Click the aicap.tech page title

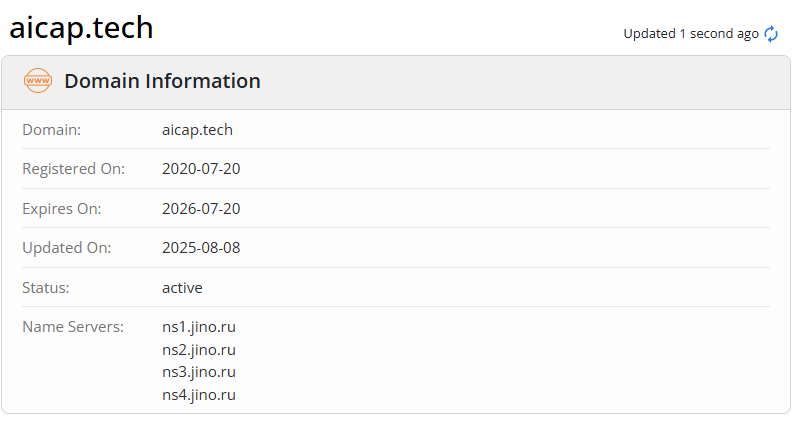(x=82, y=28)
